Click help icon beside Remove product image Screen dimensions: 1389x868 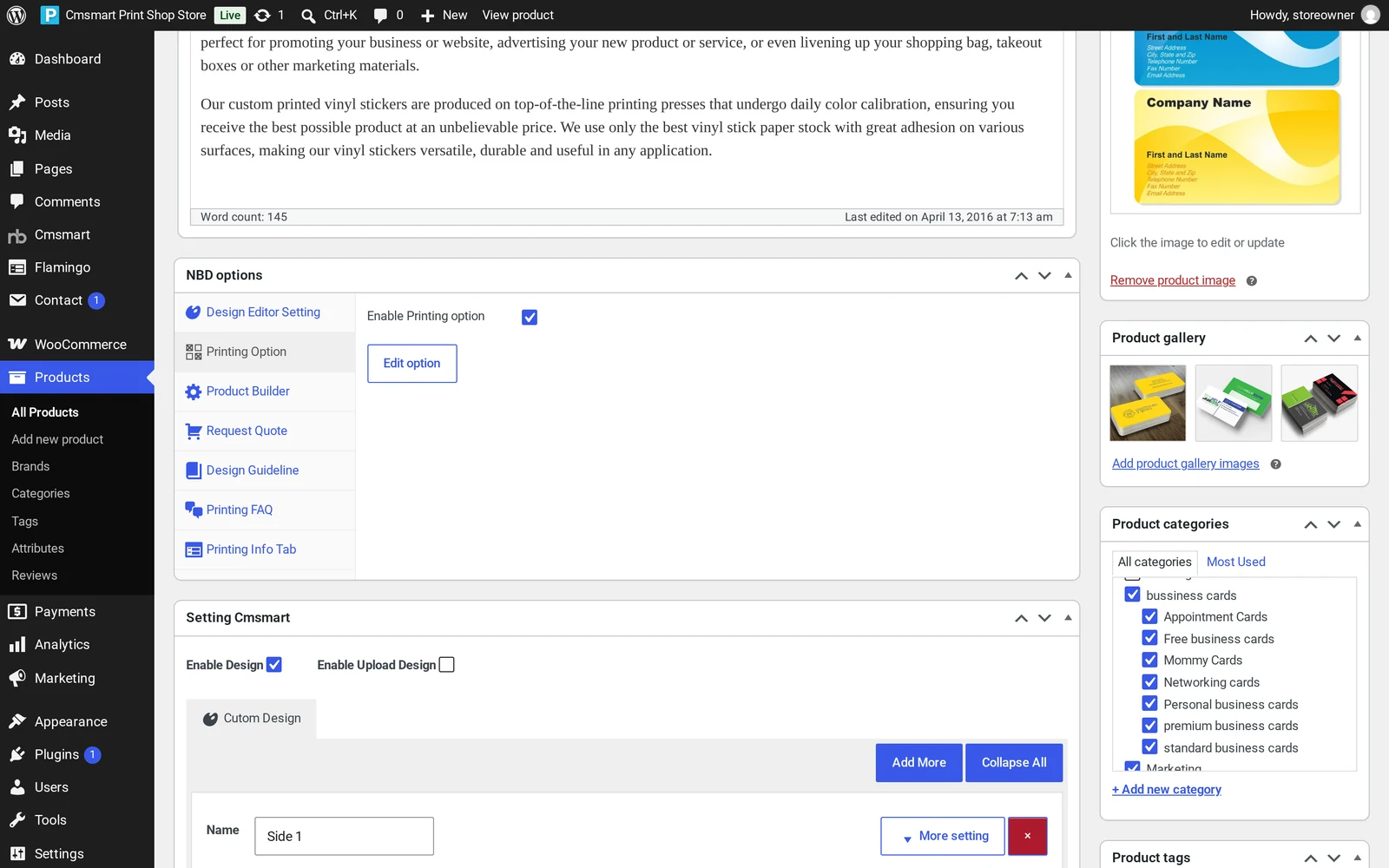tap(1251, 280)
